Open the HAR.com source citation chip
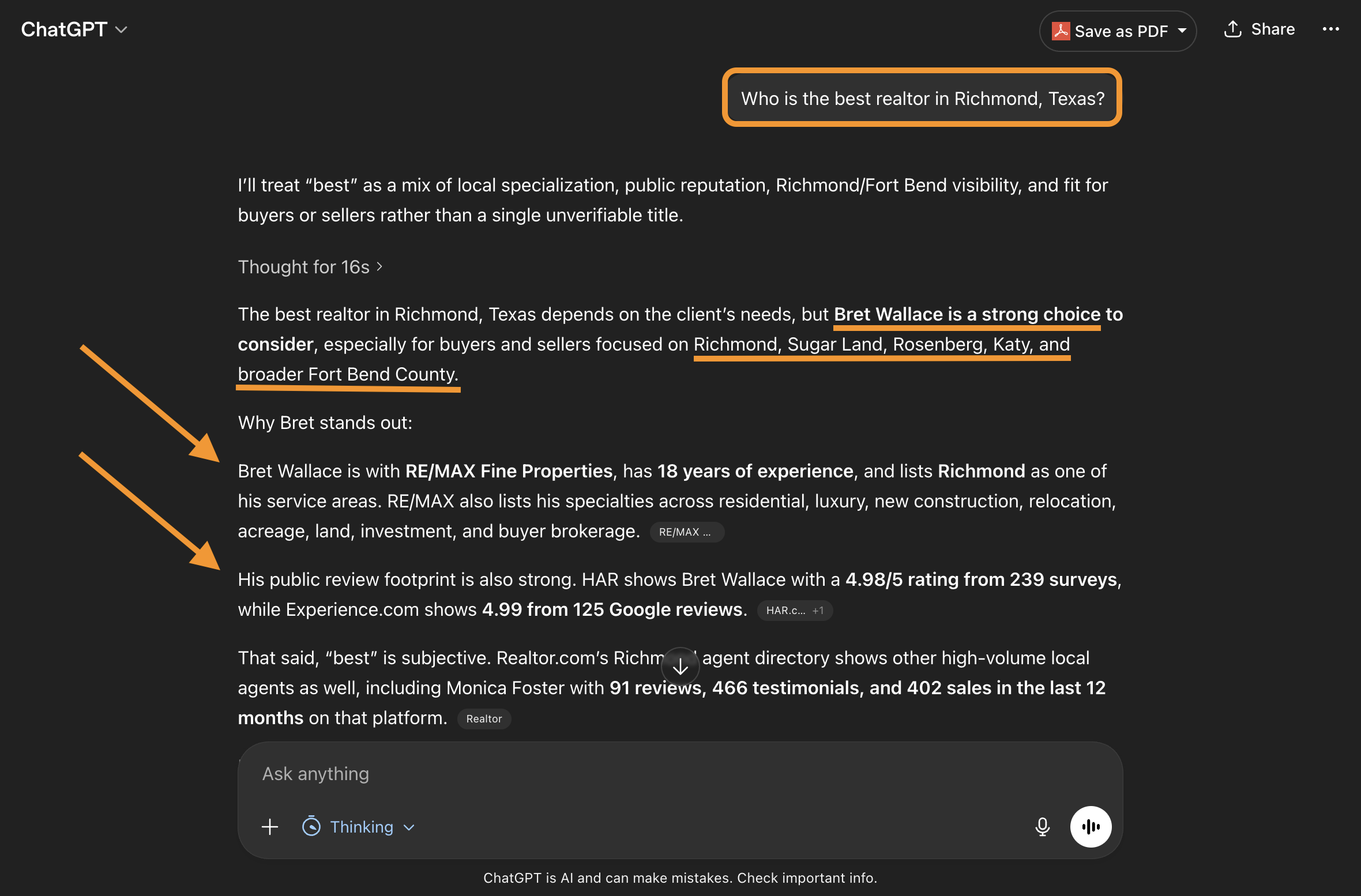The image size is (1361, 896). [x=795, y=611]
